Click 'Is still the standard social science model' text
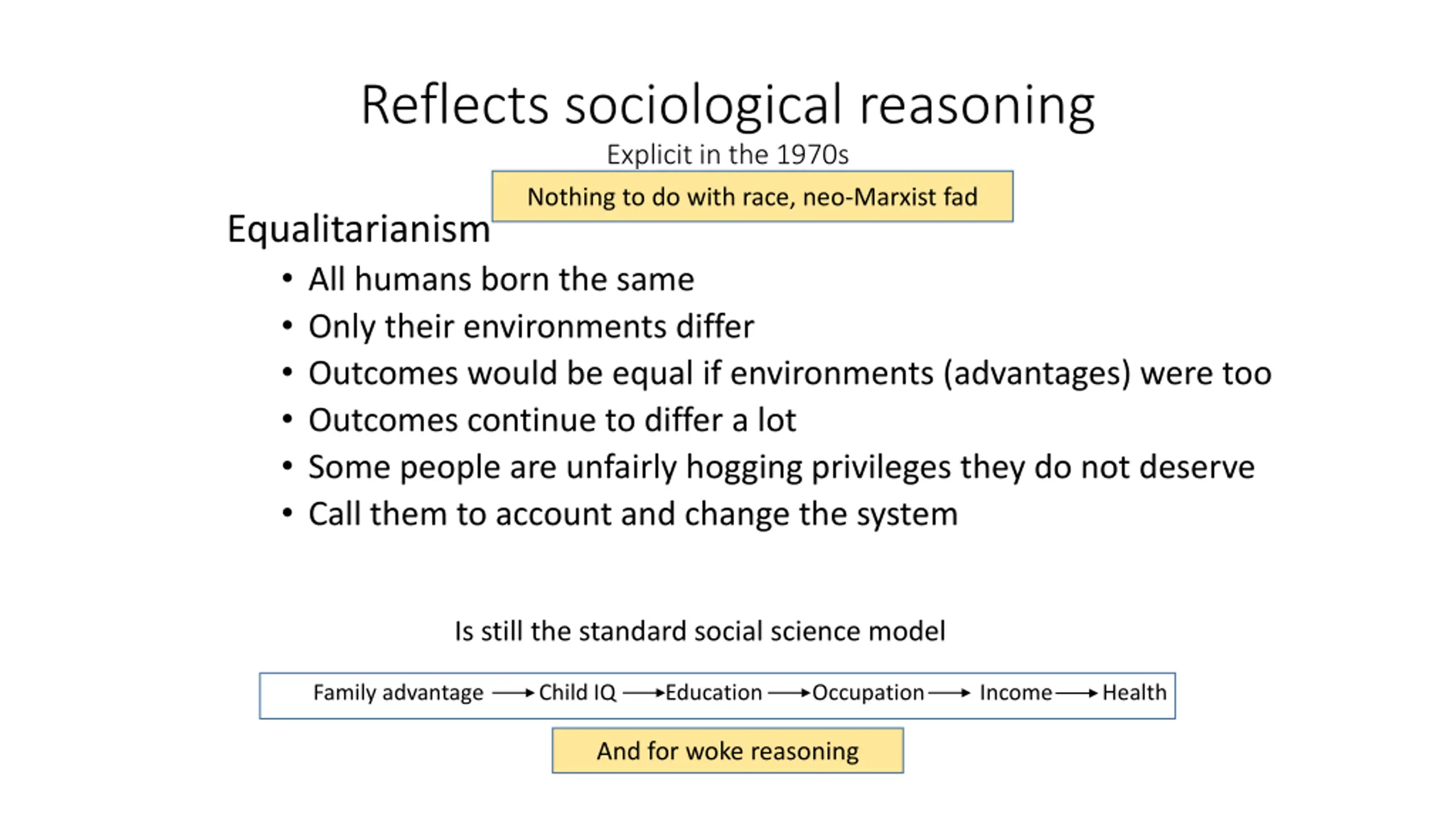Screen dimensions: 1456x819 [x=700, y=631]
